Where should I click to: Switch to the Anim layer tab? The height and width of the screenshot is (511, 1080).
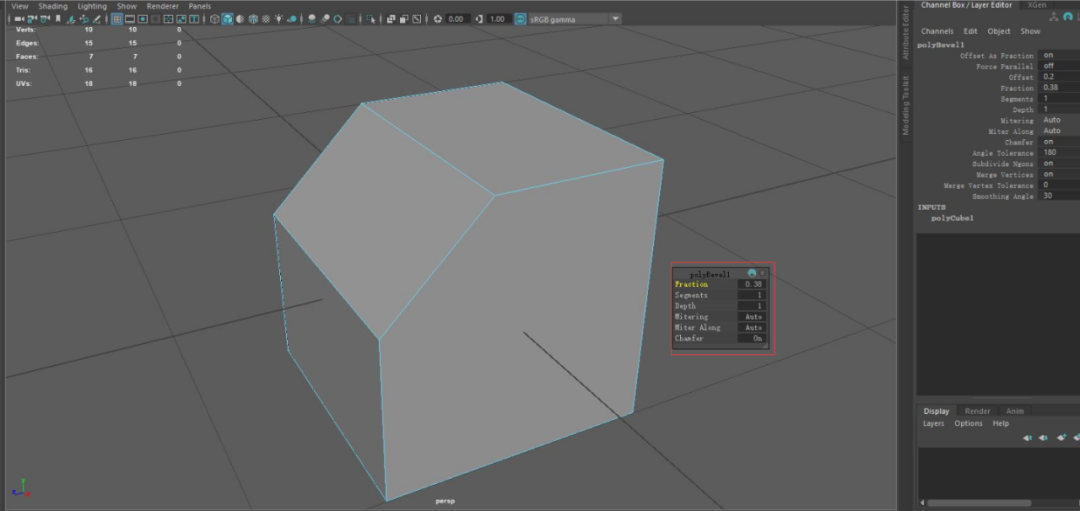click(x=1015, y=411)
